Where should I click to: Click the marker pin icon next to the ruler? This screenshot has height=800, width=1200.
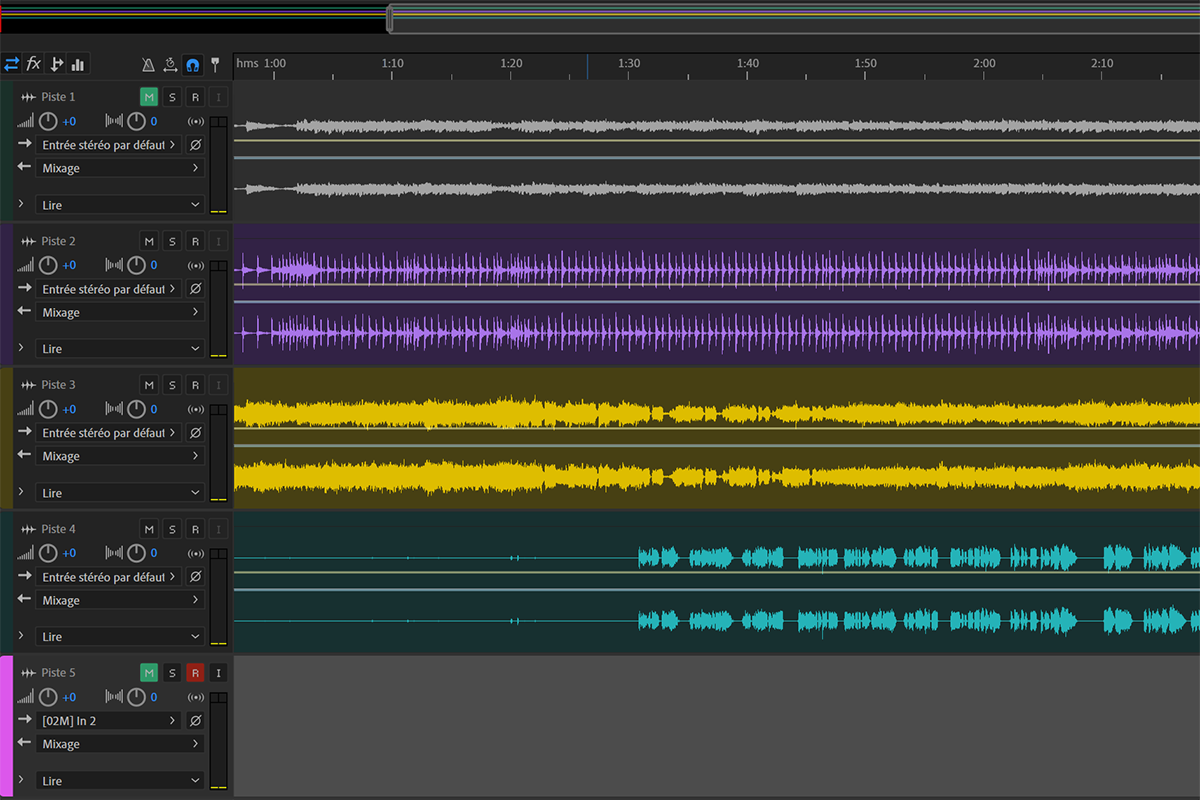(215, 65)
